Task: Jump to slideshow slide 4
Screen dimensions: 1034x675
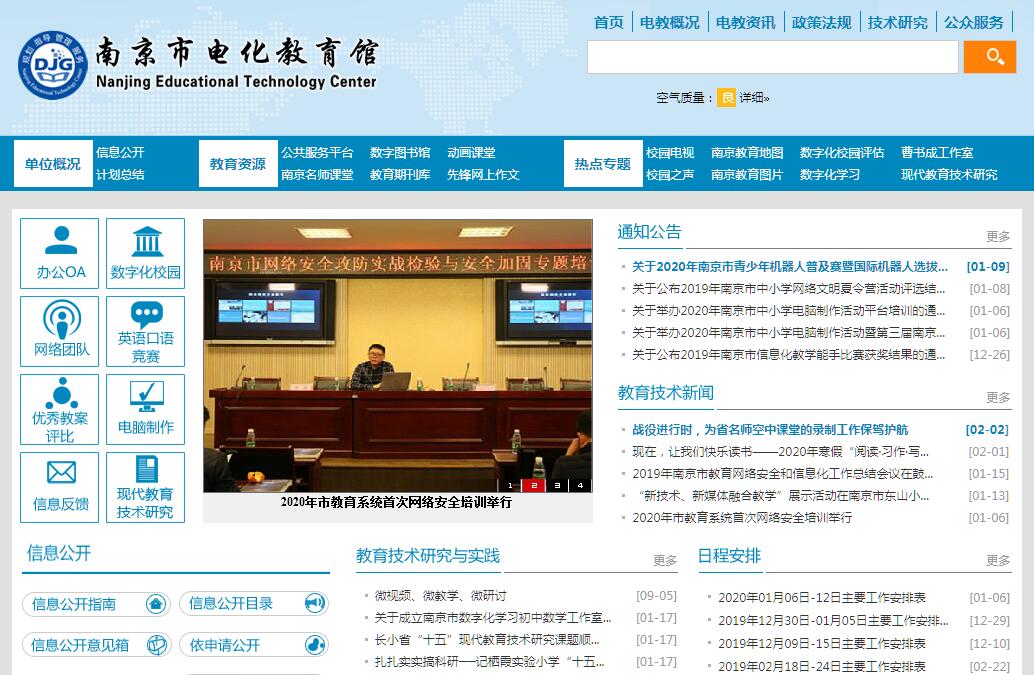Action: tap(579, 486)
